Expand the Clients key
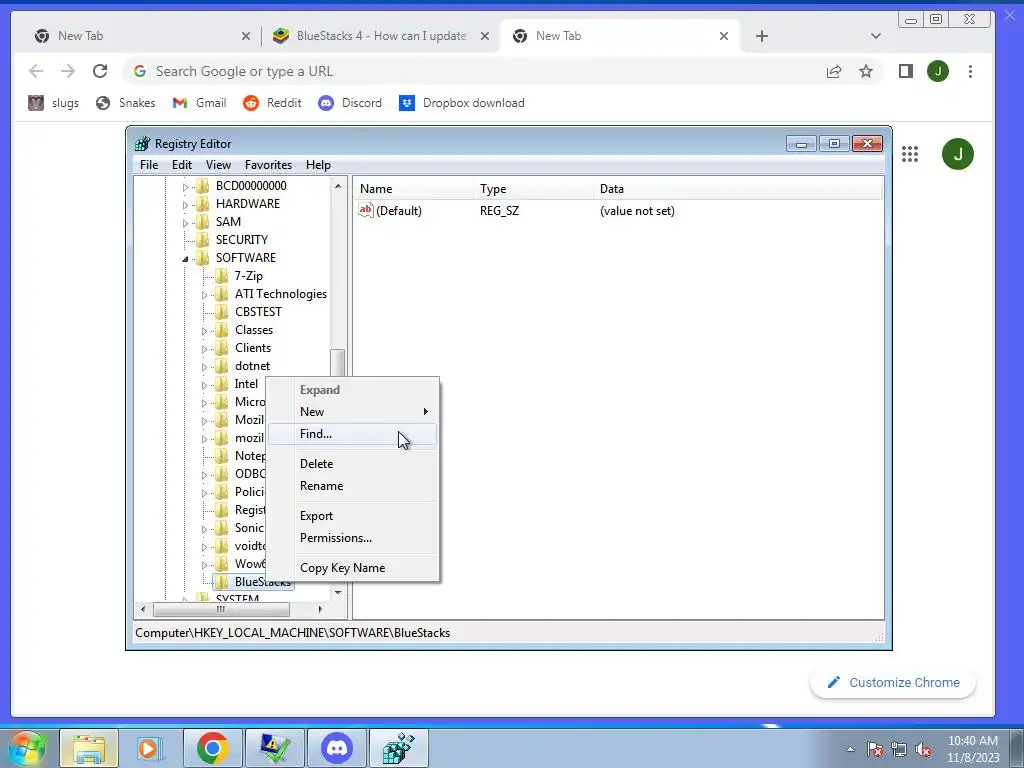 point(204,349)
